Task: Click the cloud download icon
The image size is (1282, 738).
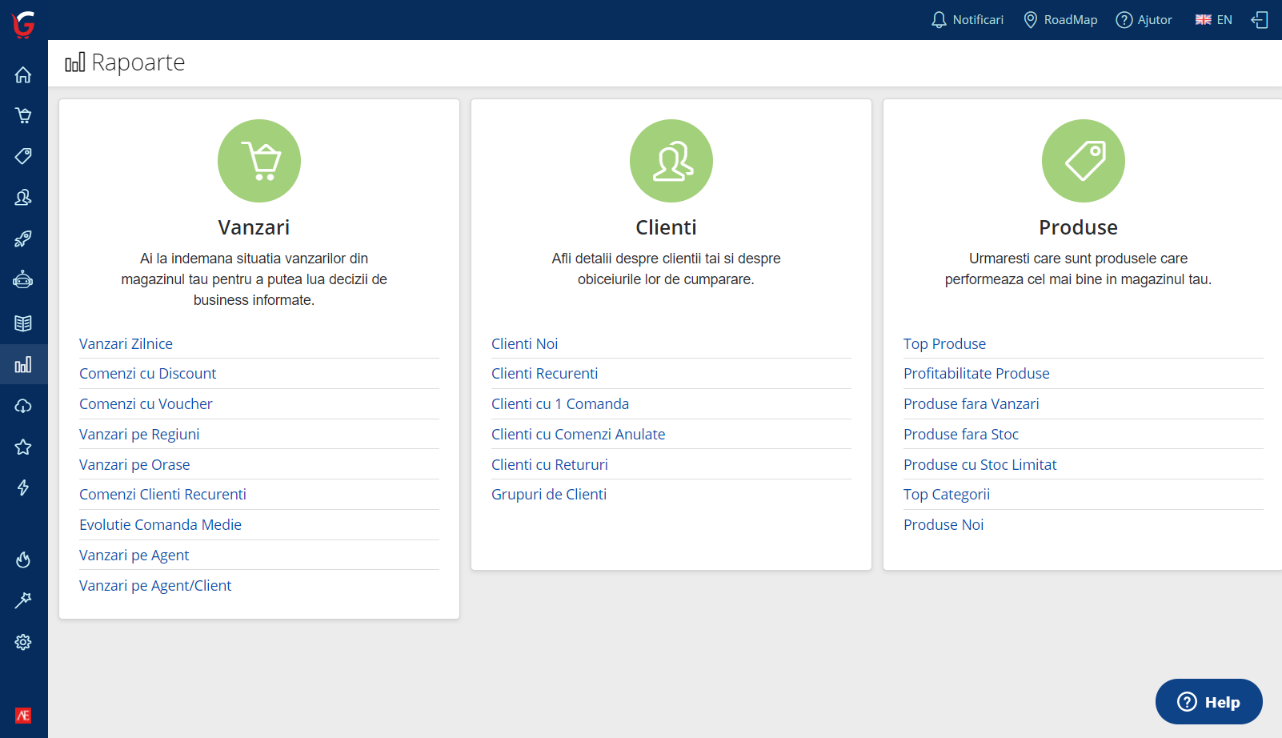Action: [x=23, y=406]
